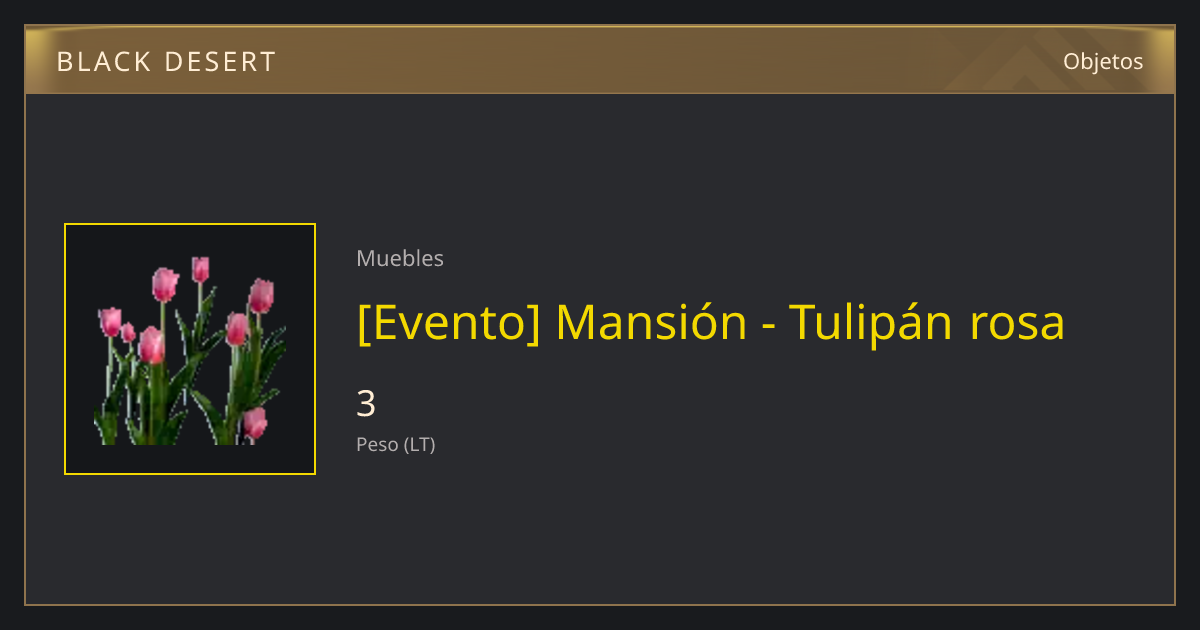Click the chevron emblem in the gold header

pyautogui.click(x=1010, y=62)
